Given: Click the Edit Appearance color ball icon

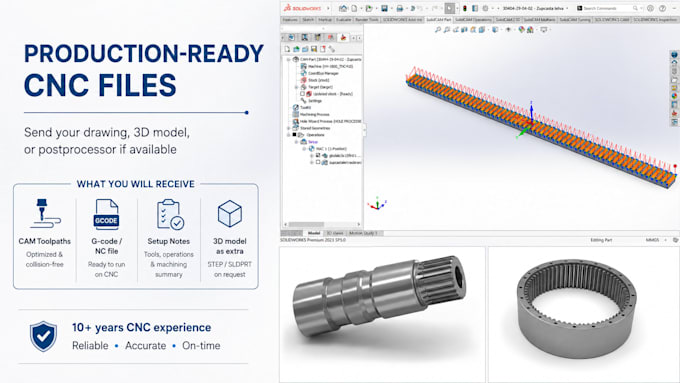Looking at the screenshot, I should pyautogui.click(x=522, y=29).
